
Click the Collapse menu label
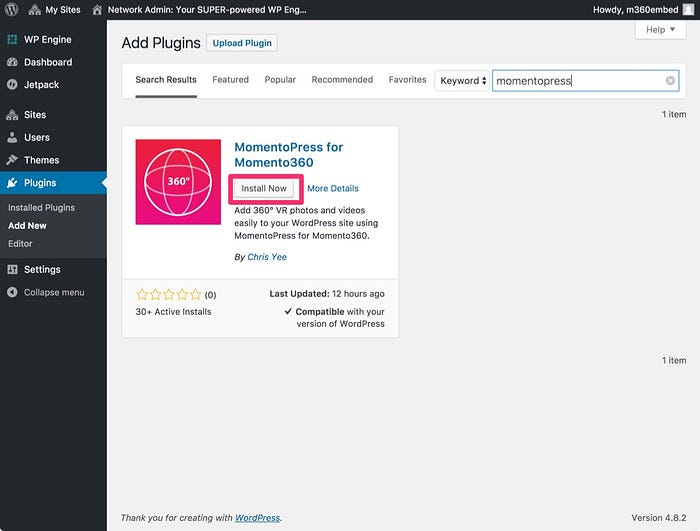54,292
